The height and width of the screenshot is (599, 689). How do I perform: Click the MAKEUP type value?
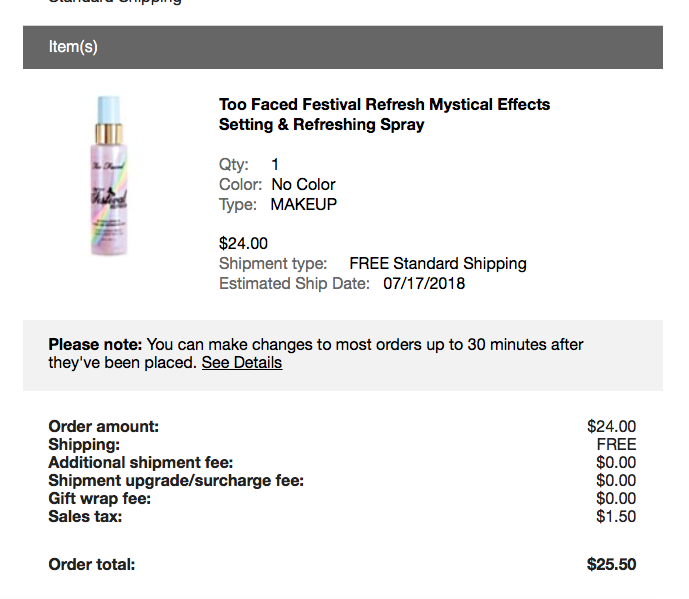click(x=304, y=204)
